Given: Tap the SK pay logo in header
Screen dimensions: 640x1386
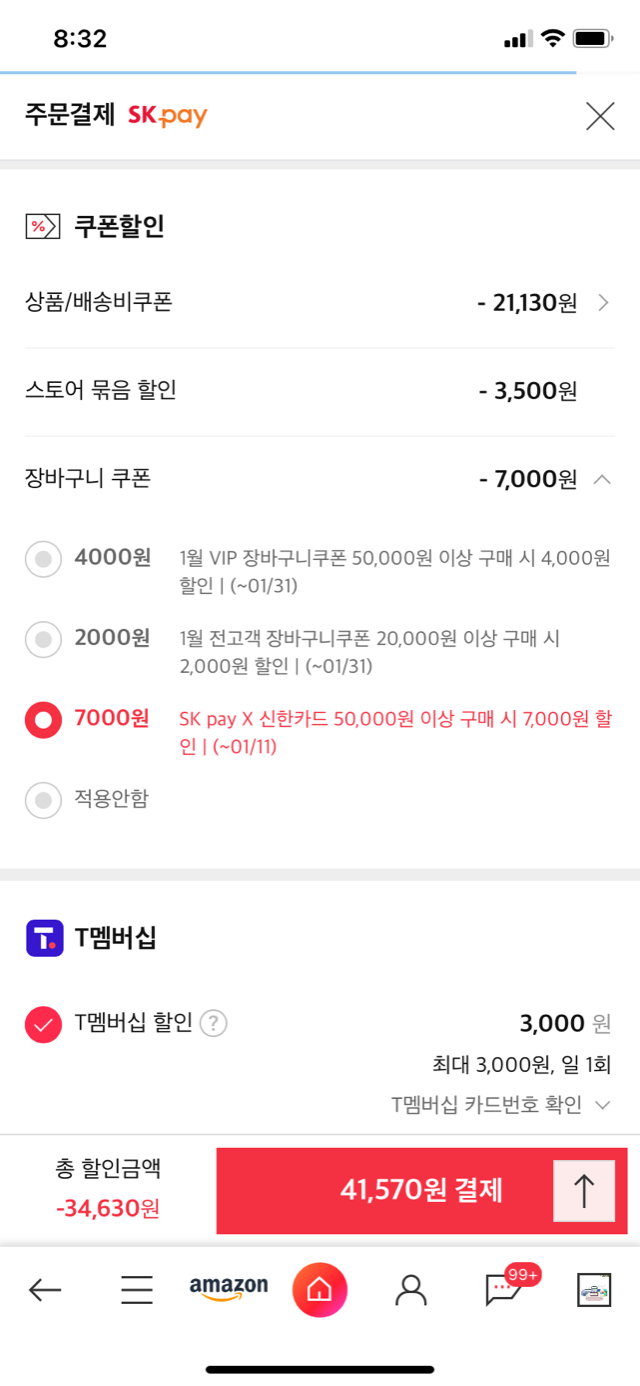Looking at the screenshot, I should click(167, 116).
